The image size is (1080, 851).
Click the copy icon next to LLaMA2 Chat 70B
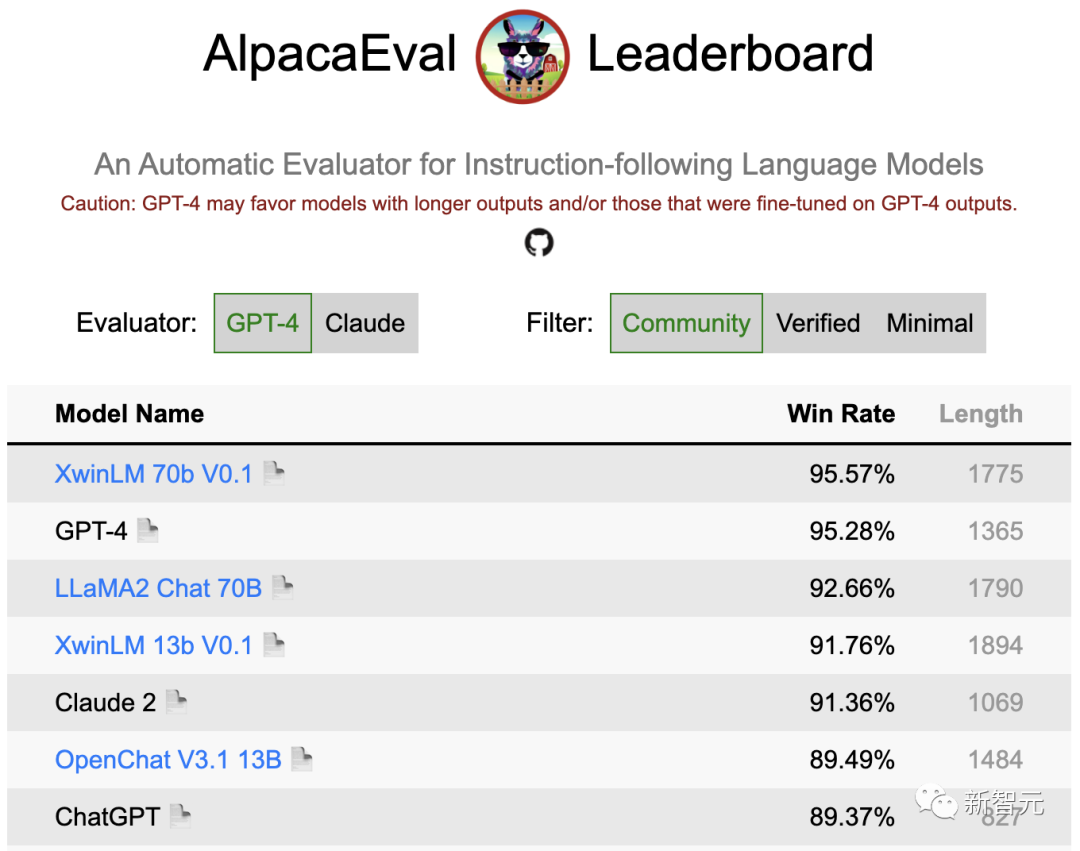click(281, 584)
